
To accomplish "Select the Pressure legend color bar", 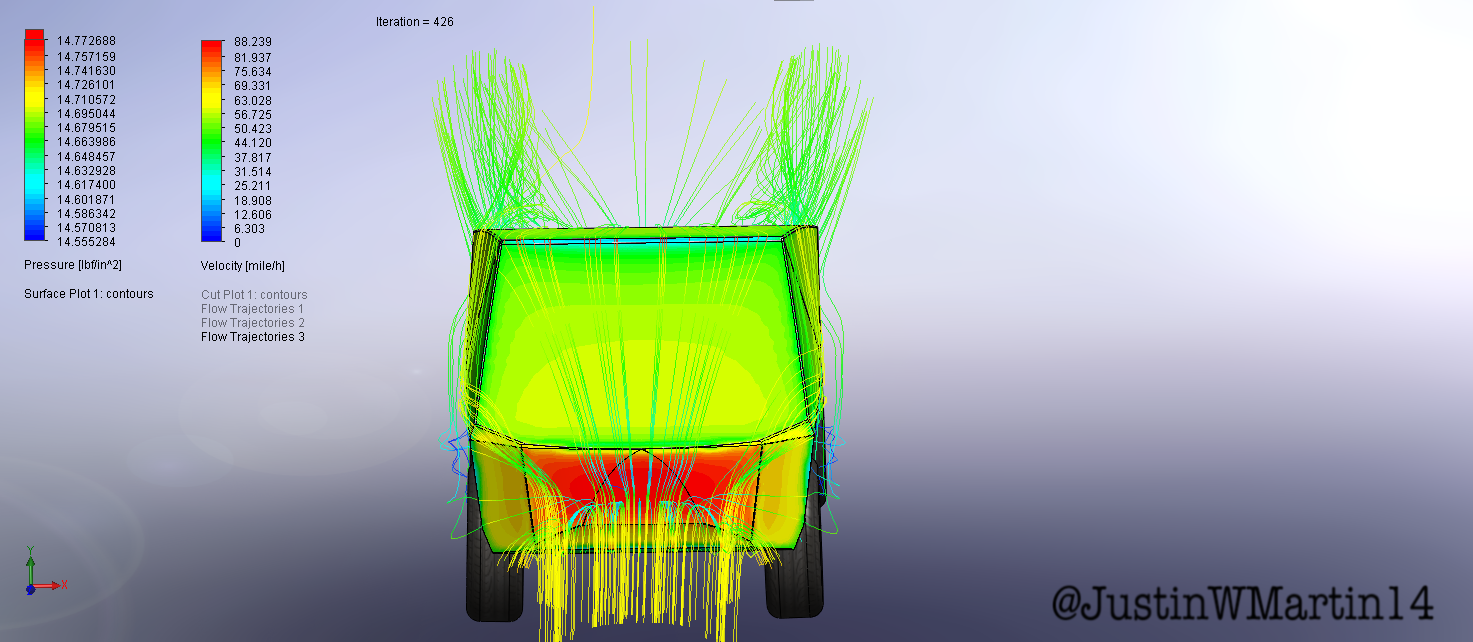I will [x=34, y=135].
